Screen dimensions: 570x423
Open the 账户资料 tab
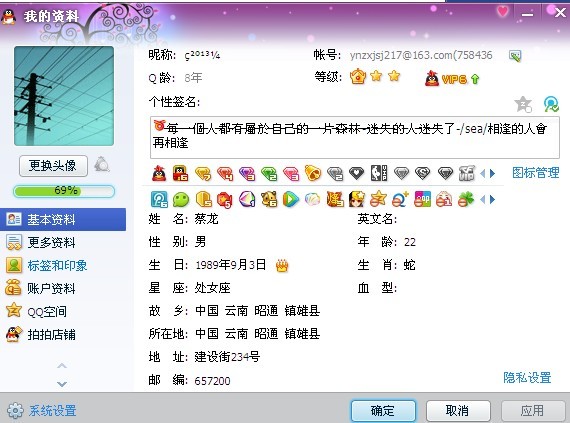[x=63, y=288]
